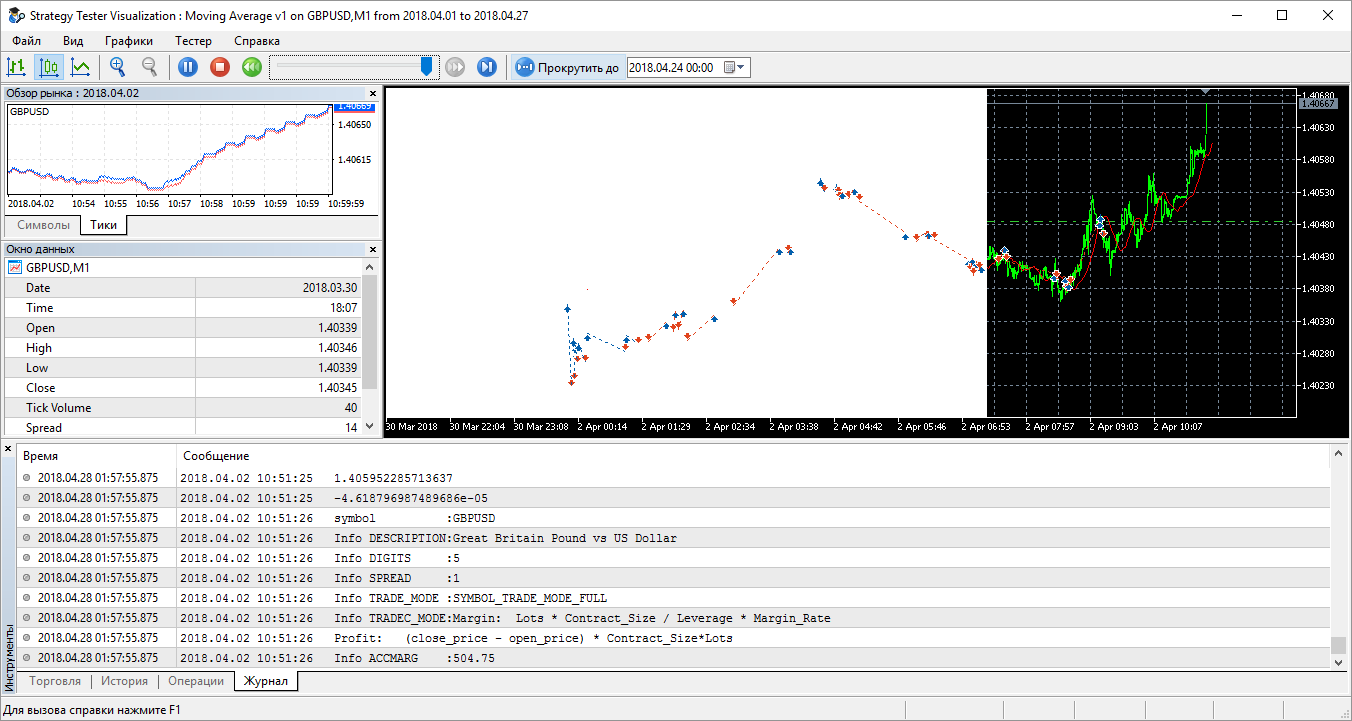Click the playback speed slider handle

427,66
